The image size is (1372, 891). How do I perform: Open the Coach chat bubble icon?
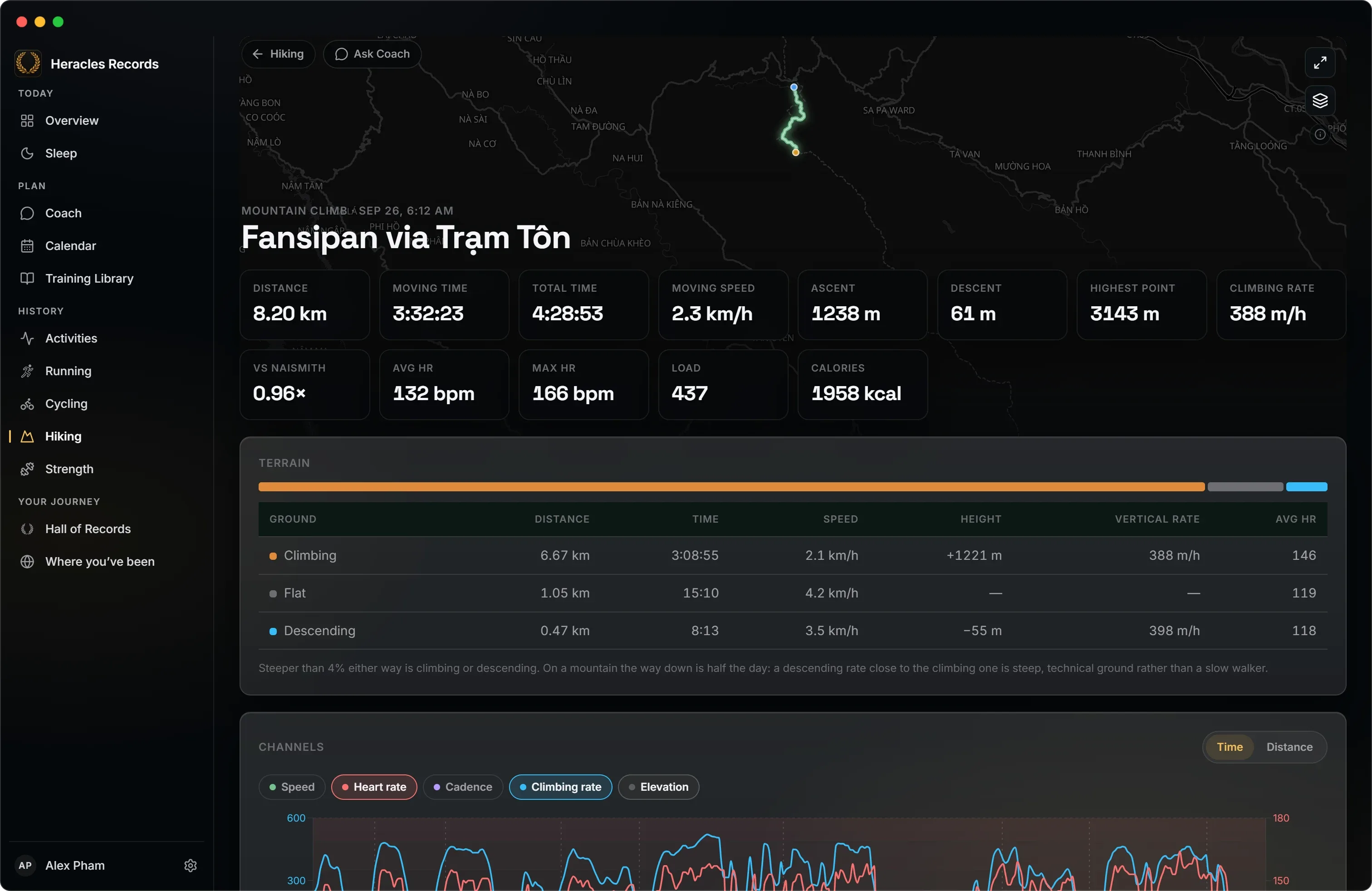pyautogui.click(x=27, y=213)
